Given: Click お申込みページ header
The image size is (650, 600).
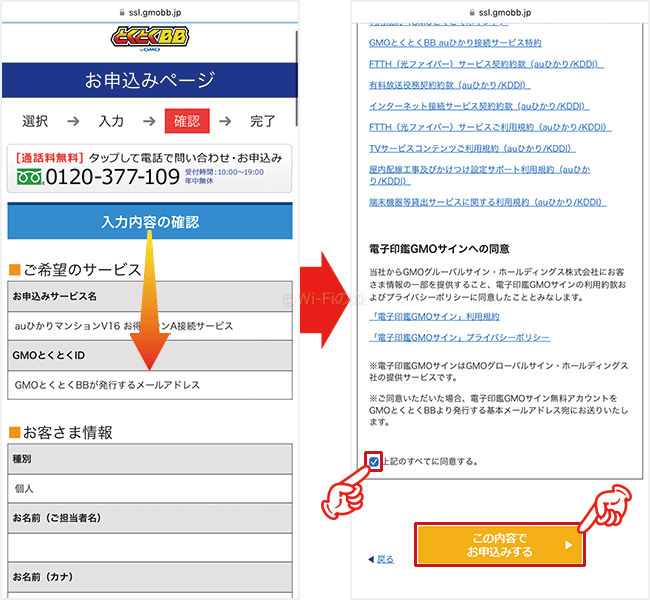Looking at the screenshot, I should point(150,80).
